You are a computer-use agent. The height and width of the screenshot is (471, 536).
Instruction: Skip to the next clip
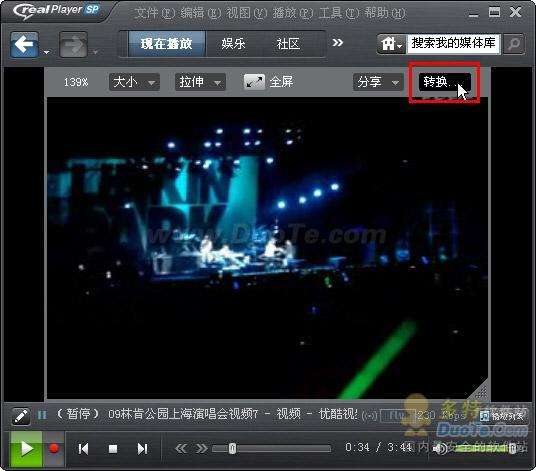pyautogui.click(x=142, y=449)
